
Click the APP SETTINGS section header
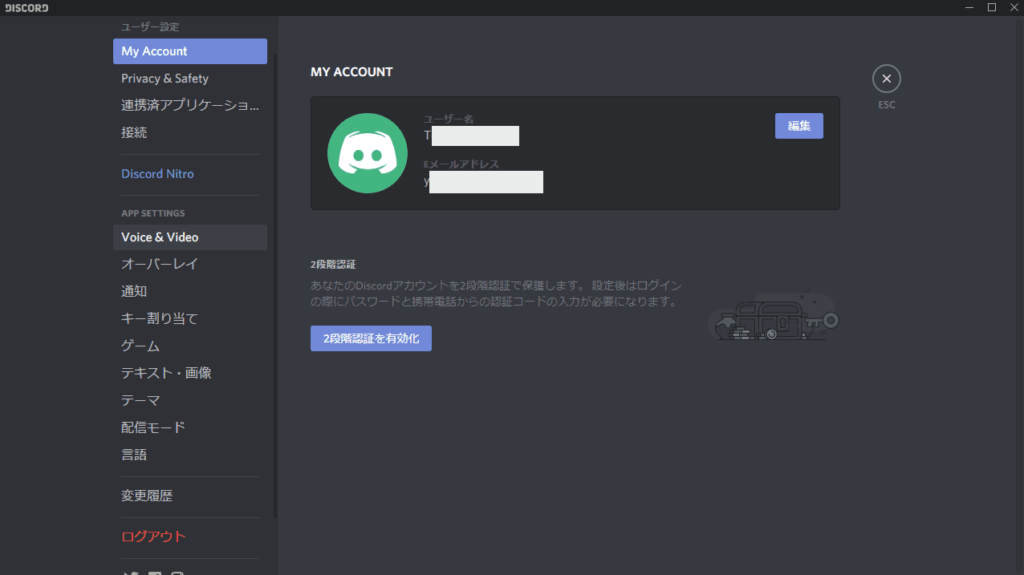pyautogui.click(x=153, y=214)
